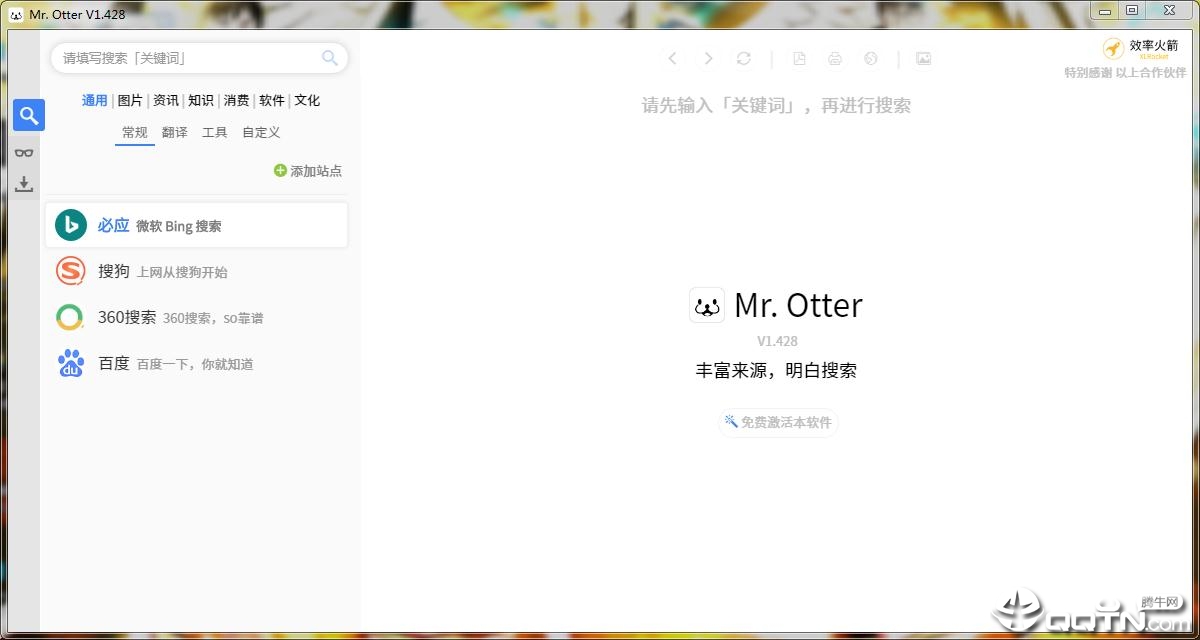Click the Baidu paw logo icon
1200x640 pixels.
[71, 364]
